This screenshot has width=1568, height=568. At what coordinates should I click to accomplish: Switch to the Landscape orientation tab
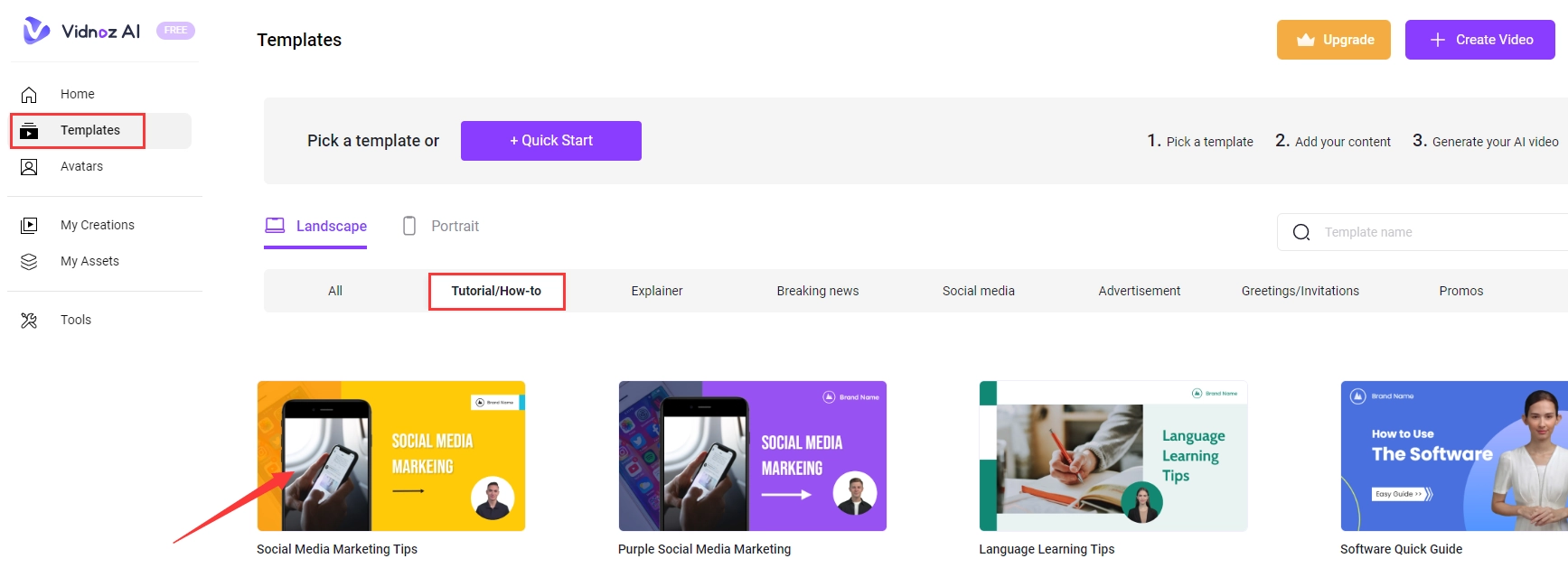pos(315,226)
